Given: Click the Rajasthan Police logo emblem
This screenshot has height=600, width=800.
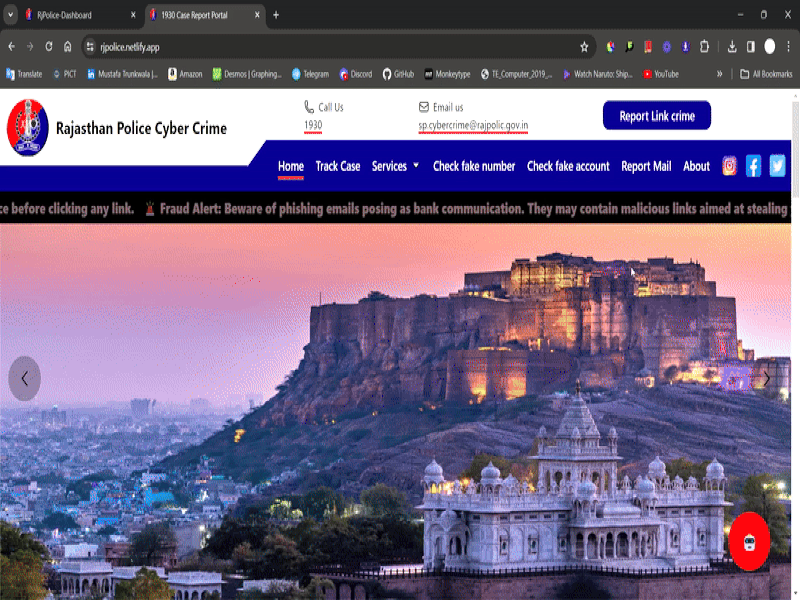Looking at the screenshot, I should click(27, 128).
